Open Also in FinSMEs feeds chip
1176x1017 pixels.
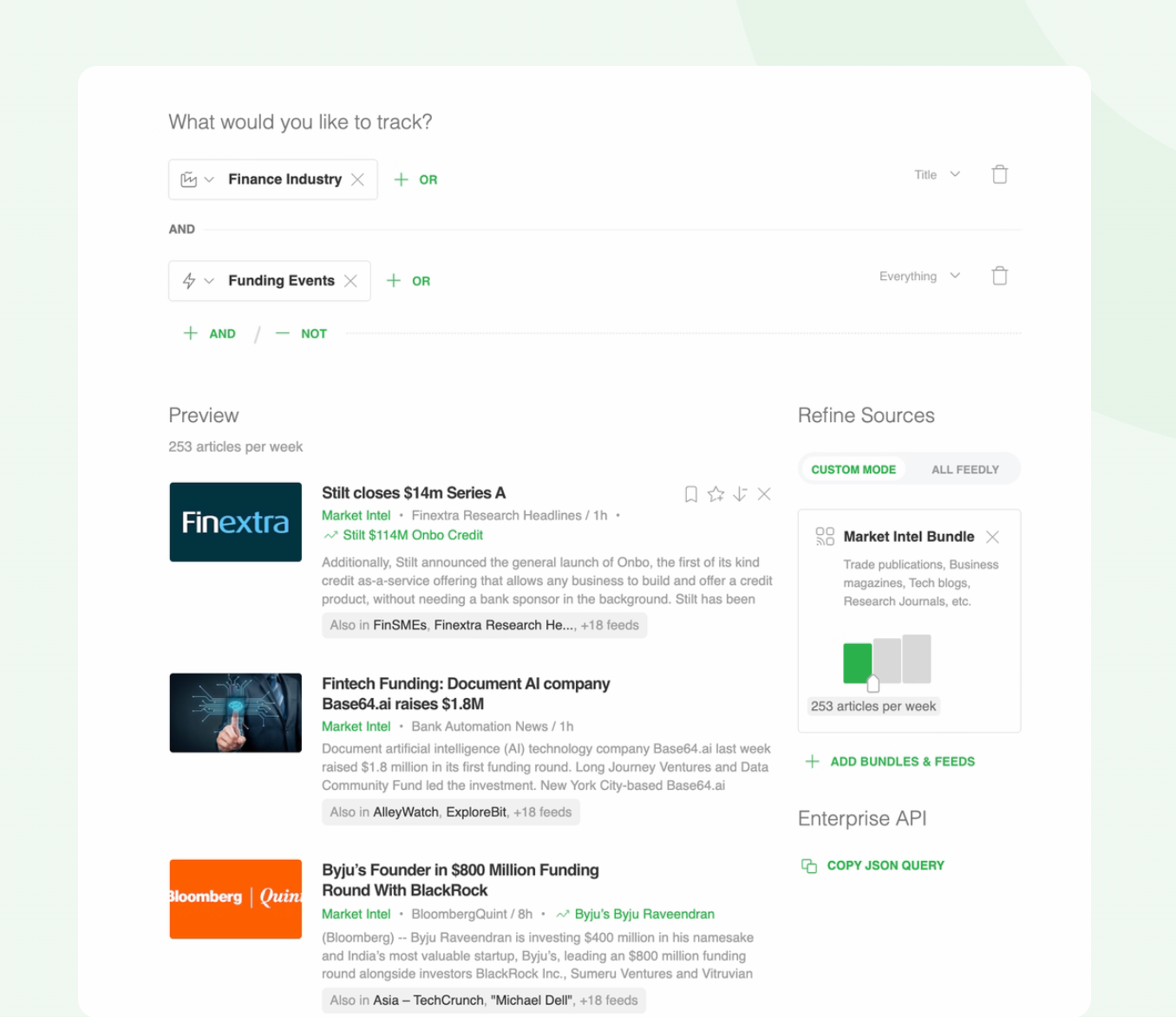484,625
